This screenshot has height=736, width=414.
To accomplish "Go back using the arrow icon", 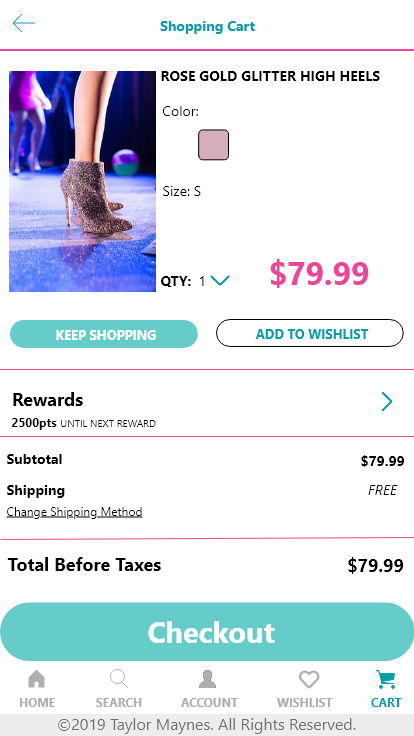I will click(x=23, y=23).
